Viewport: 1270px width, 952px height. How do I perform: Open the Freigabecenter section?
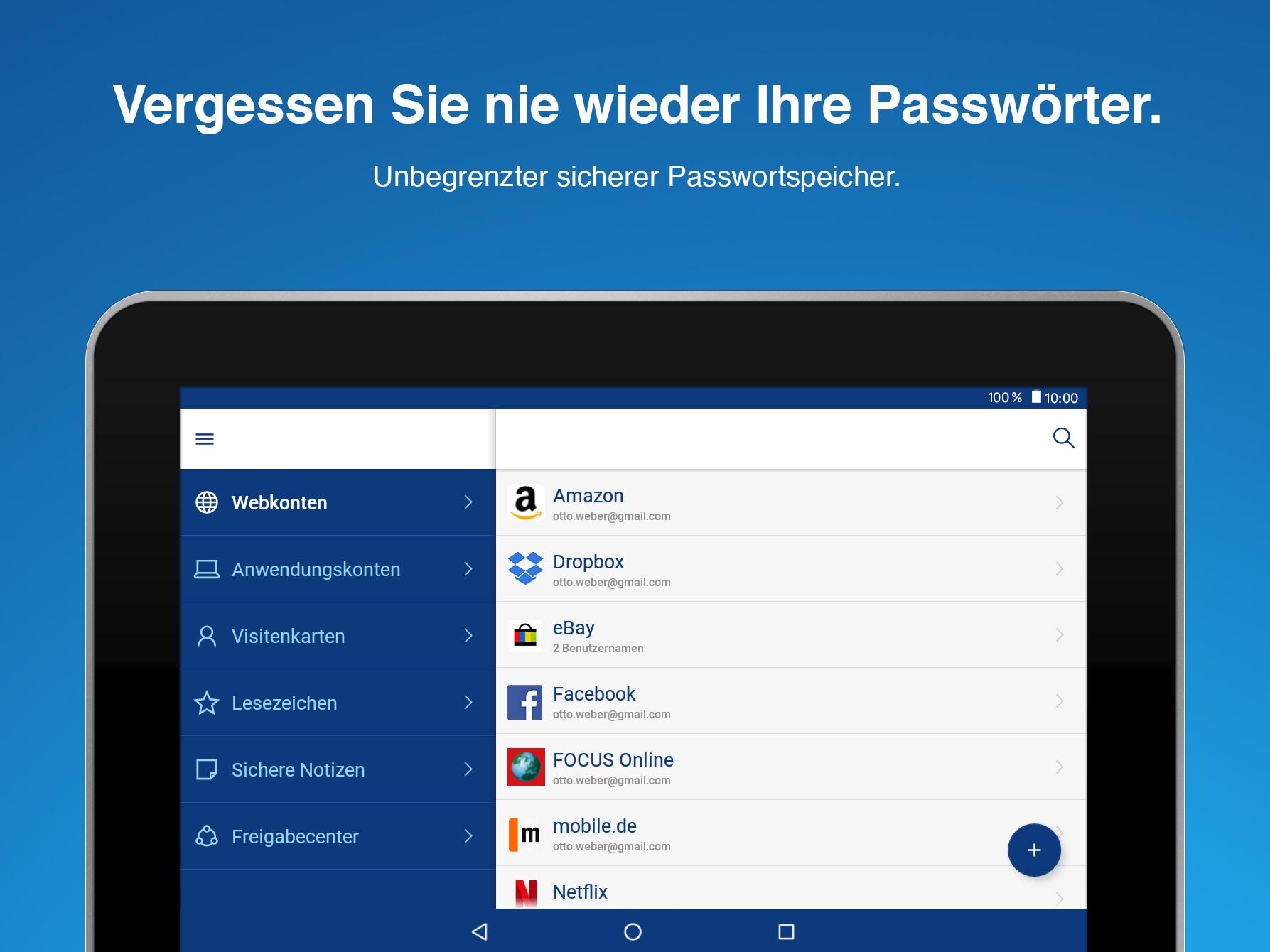[x=338, y=836]
